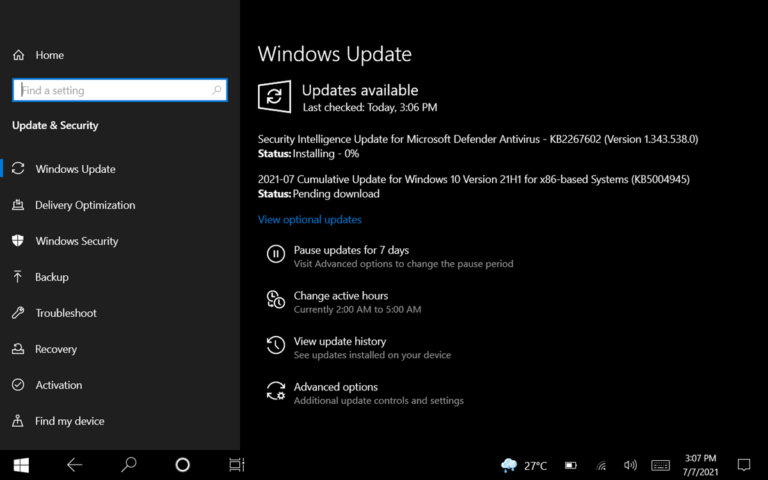Screen dimensions: 768x480
Task: Click 'Last checked: Today, 3:06 PM' text
Action: tap(370, 107)
